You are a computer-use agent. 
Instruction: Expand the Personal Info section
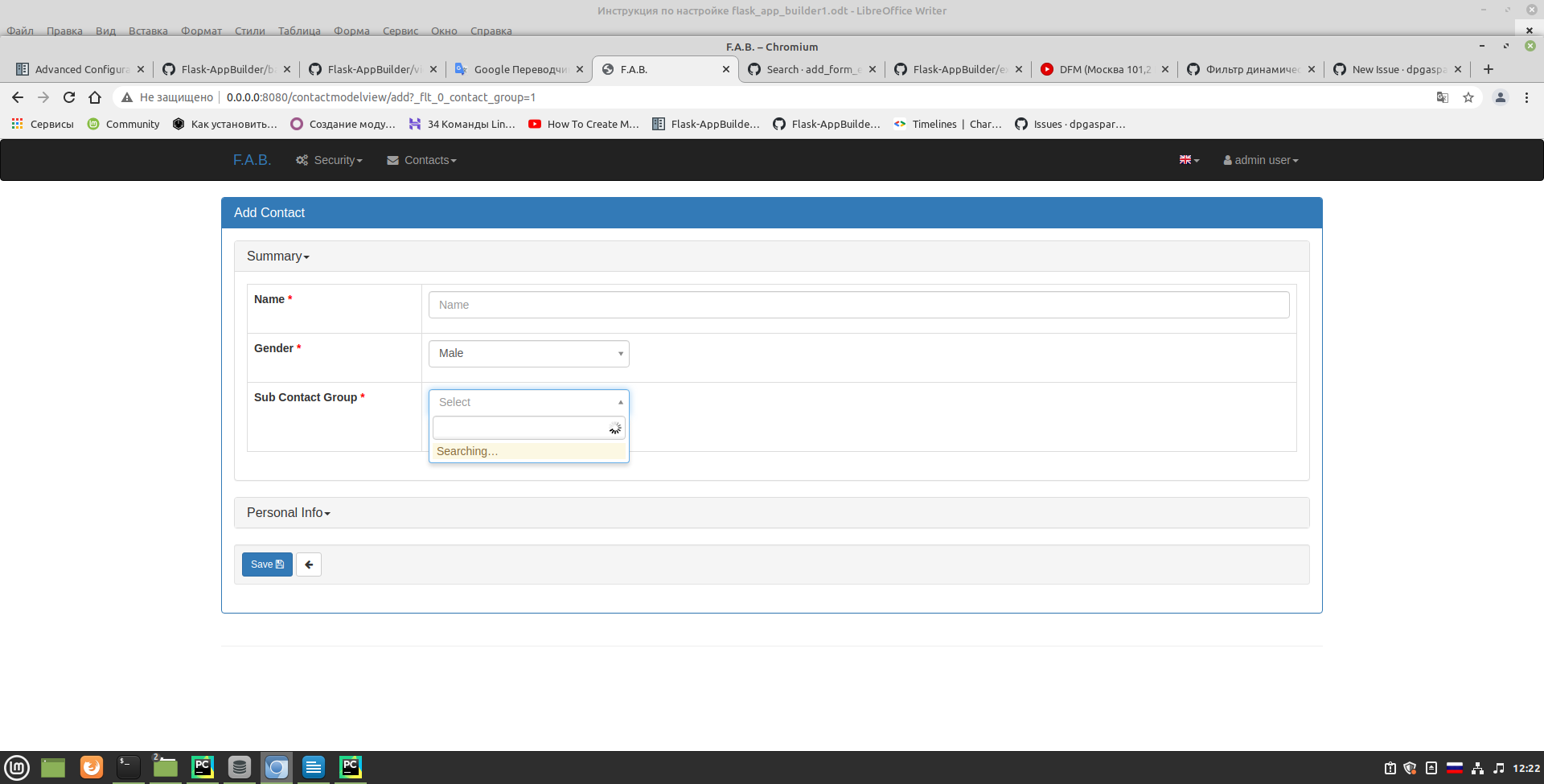click(x=289, y=513)
